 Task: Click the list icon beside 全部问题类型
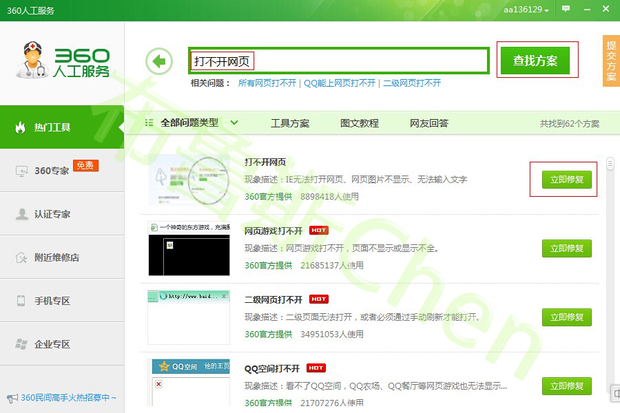[x=149, y=123]
